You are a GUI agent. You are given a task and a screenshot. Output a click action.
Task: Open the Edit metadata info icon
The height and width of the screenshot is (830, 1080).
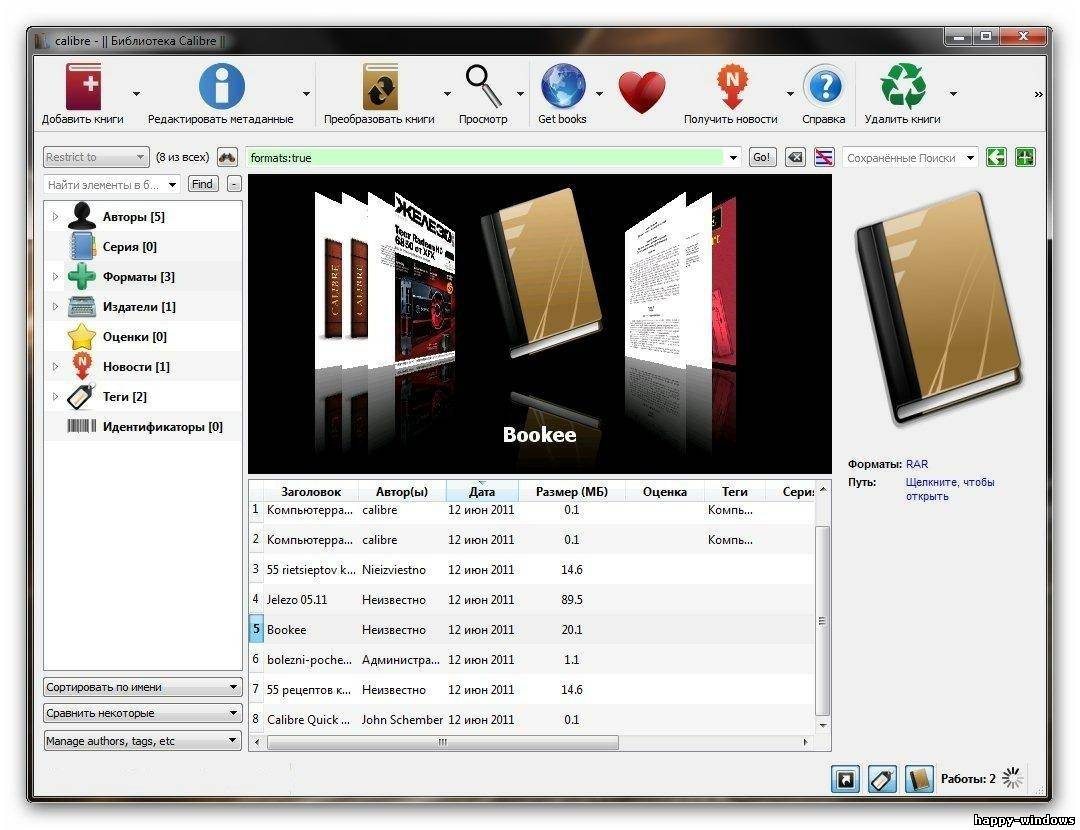221,86
